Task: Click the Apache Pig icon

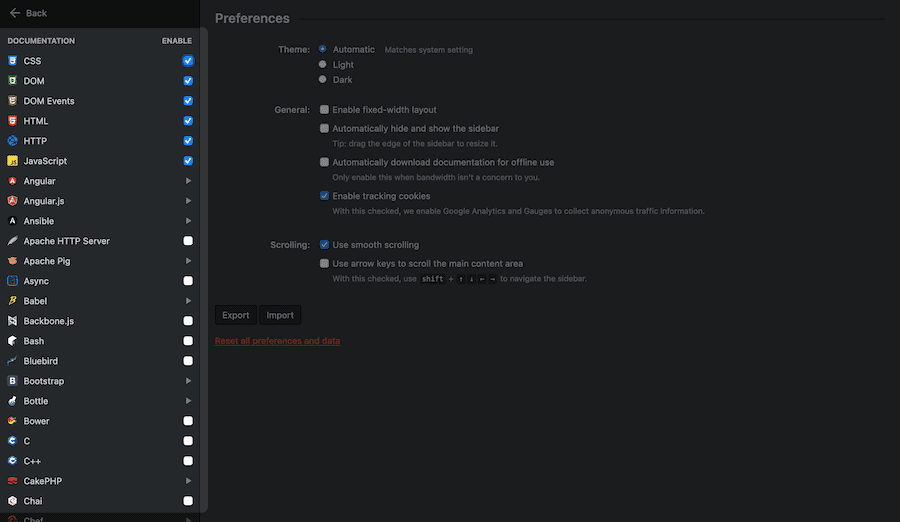Action: (13, 261)
